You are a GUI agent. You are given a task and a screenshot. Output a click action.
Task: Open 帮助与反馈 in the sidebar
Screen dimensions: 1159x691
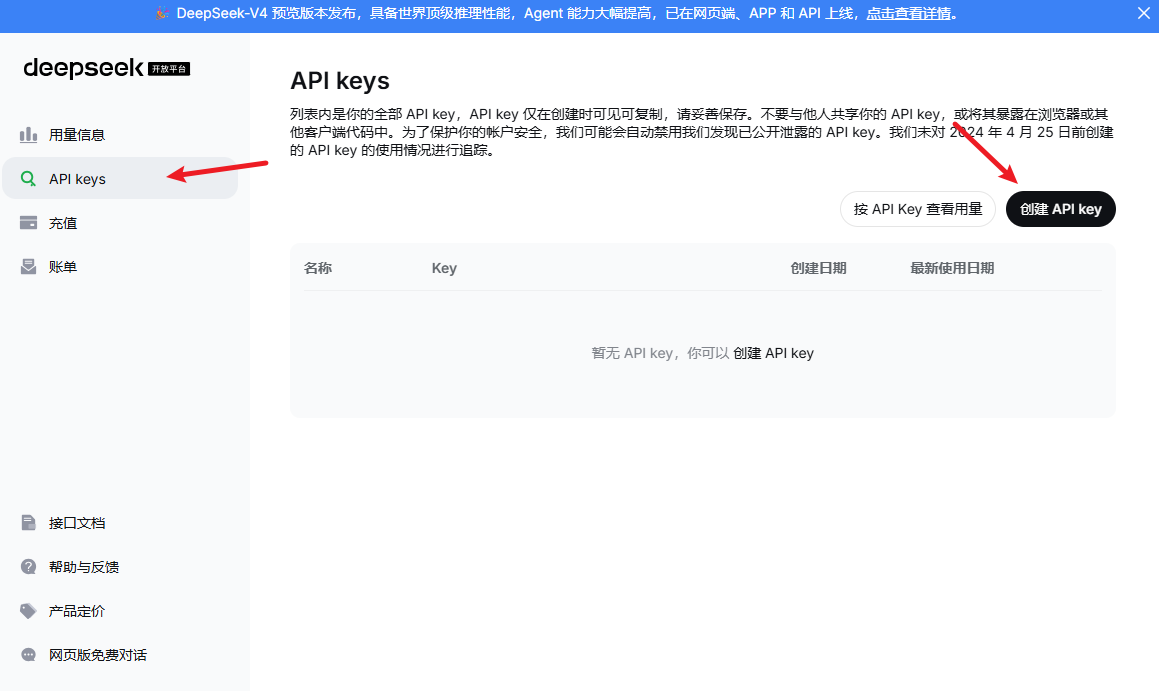[x=120, y=567]
